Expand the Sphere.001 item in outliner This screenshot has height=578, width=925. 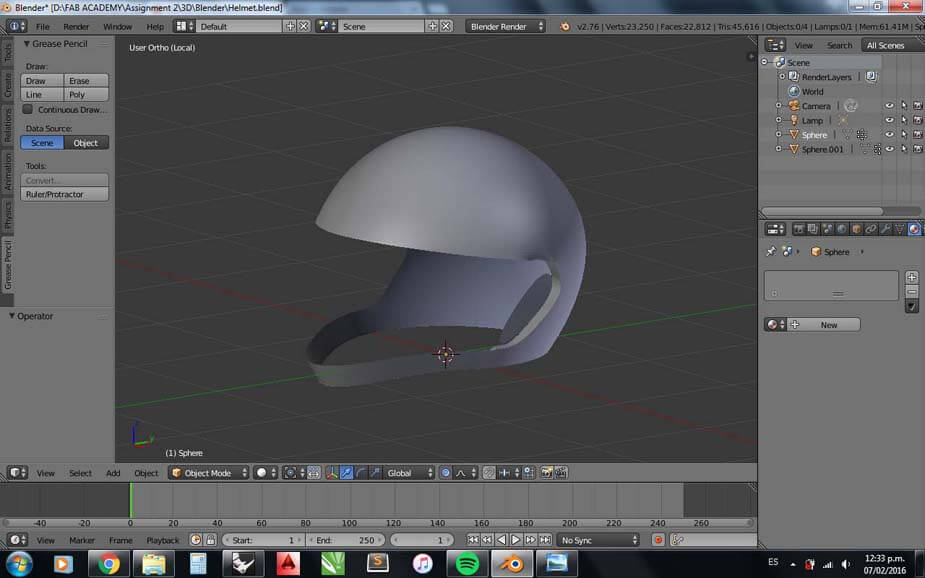pos(778,149)
